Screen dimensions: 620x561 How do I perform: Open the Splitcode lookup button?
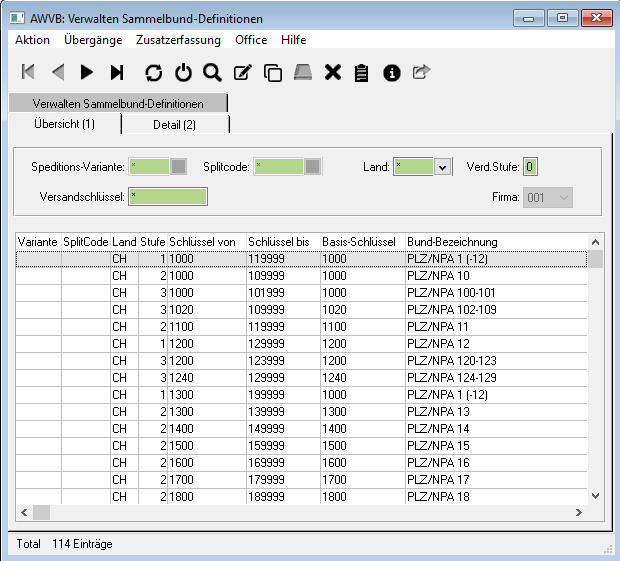(313, 167)
